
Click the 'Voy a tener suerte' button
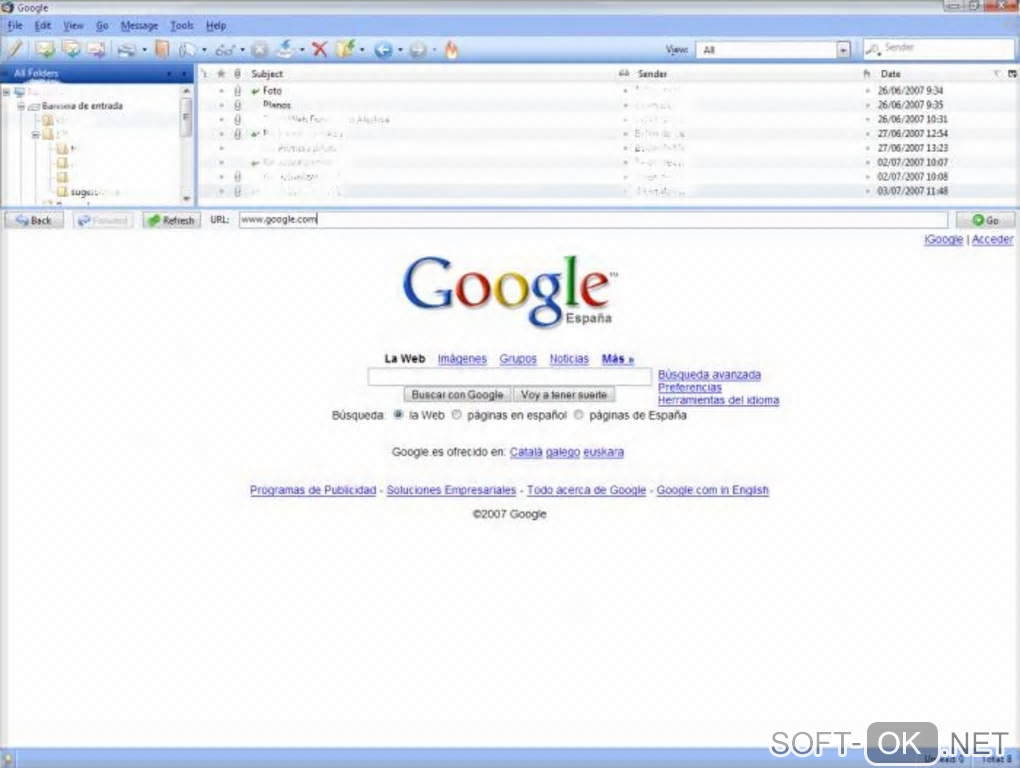point(564,395)
